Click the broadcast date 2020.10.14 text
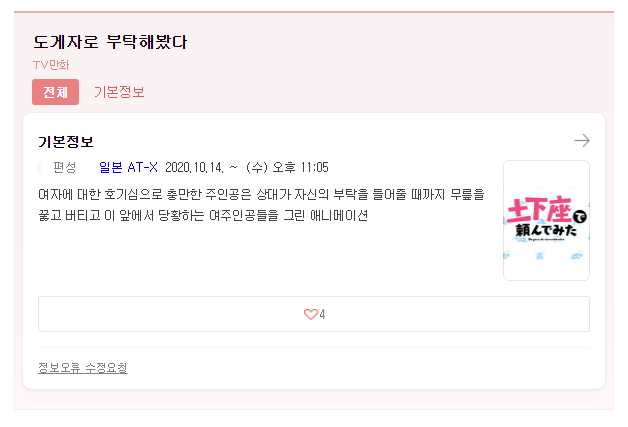Image resolution: width=628 pixels, height=427 pixels. tap(194, 167)
